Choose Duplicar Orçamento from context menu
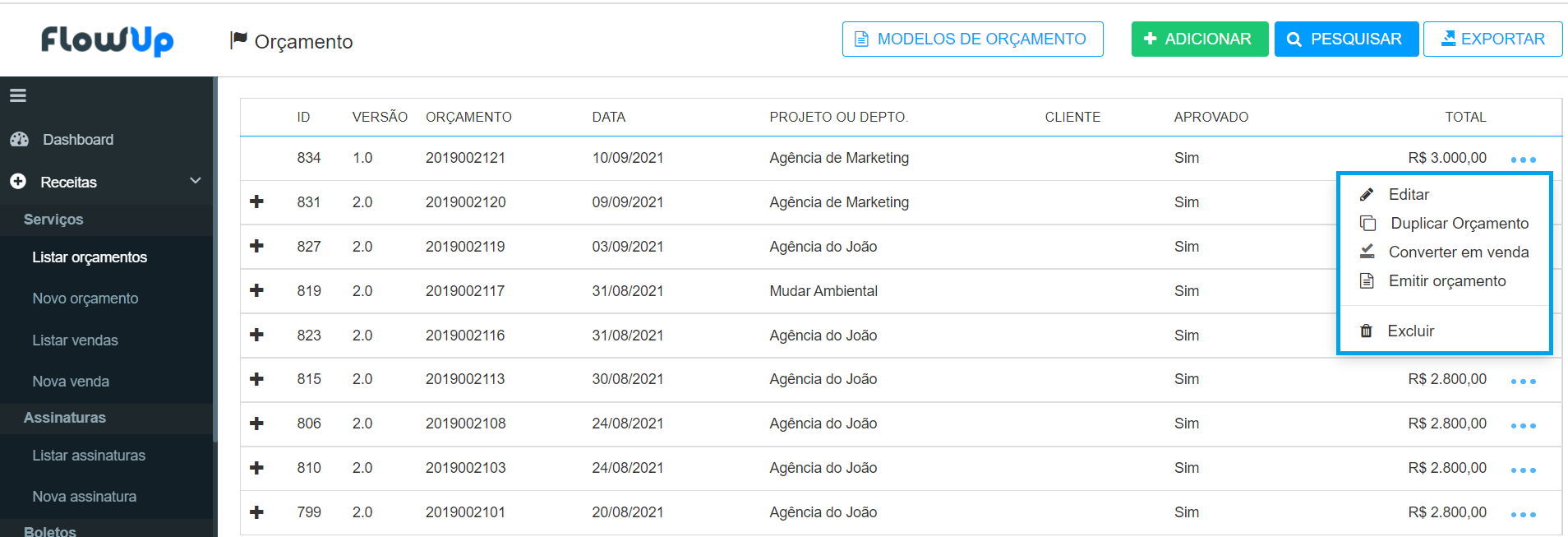 pos(1460,223)
